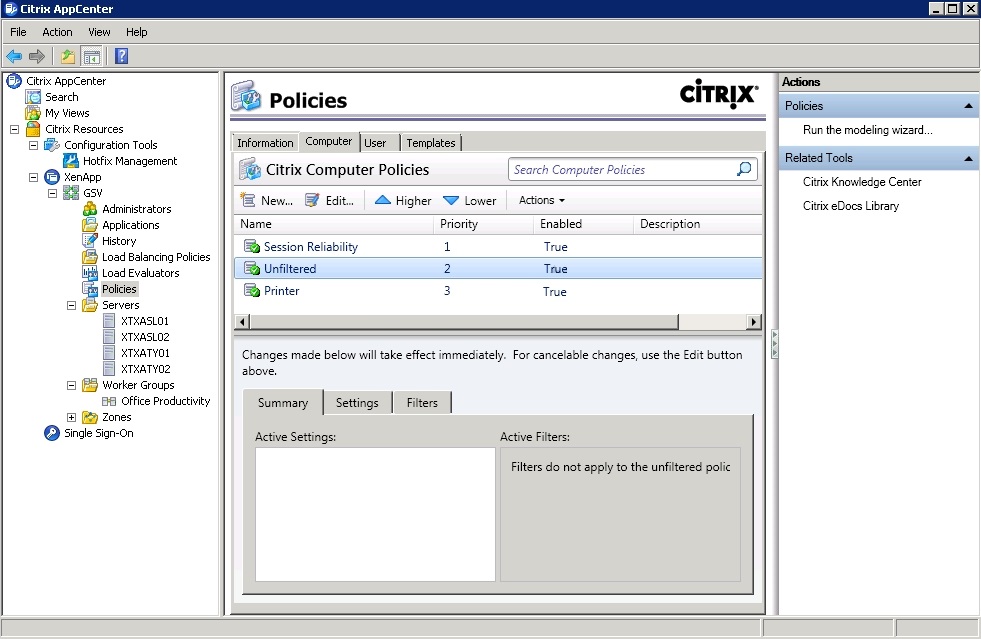Click the Load Evaluators icon
The height and width of the screenshot is (639, 981).
click(90, 273)
